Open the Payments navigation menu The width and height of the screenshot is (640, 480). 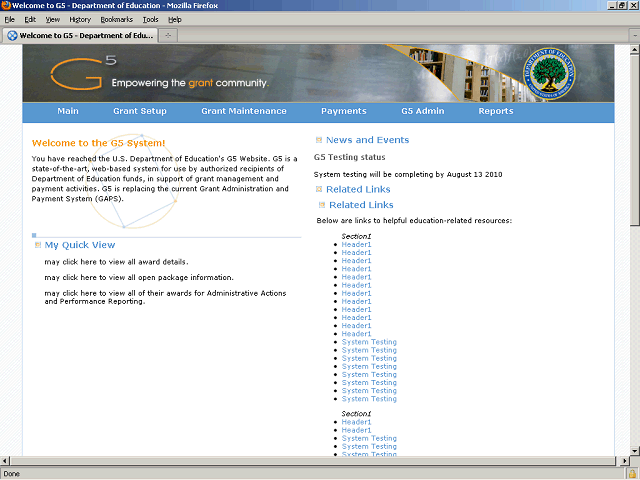344,111
